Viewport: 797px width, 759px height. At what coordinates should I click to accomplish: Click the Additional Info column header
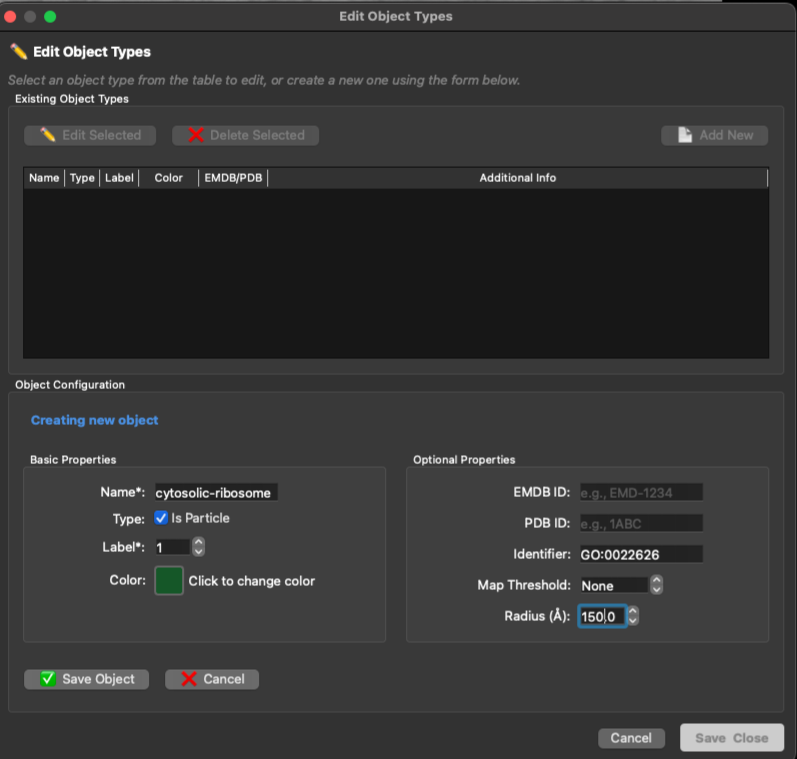(517, 178)
